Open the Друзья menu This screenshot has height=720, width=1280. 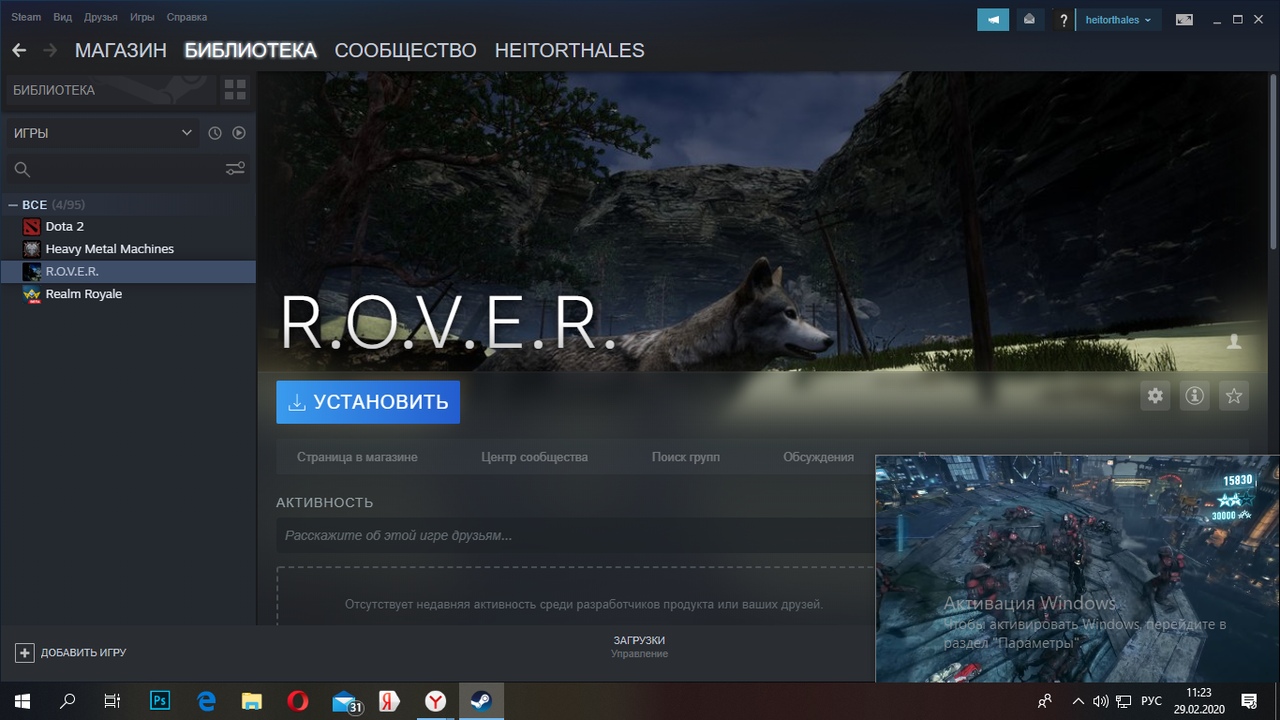point(101,17)
